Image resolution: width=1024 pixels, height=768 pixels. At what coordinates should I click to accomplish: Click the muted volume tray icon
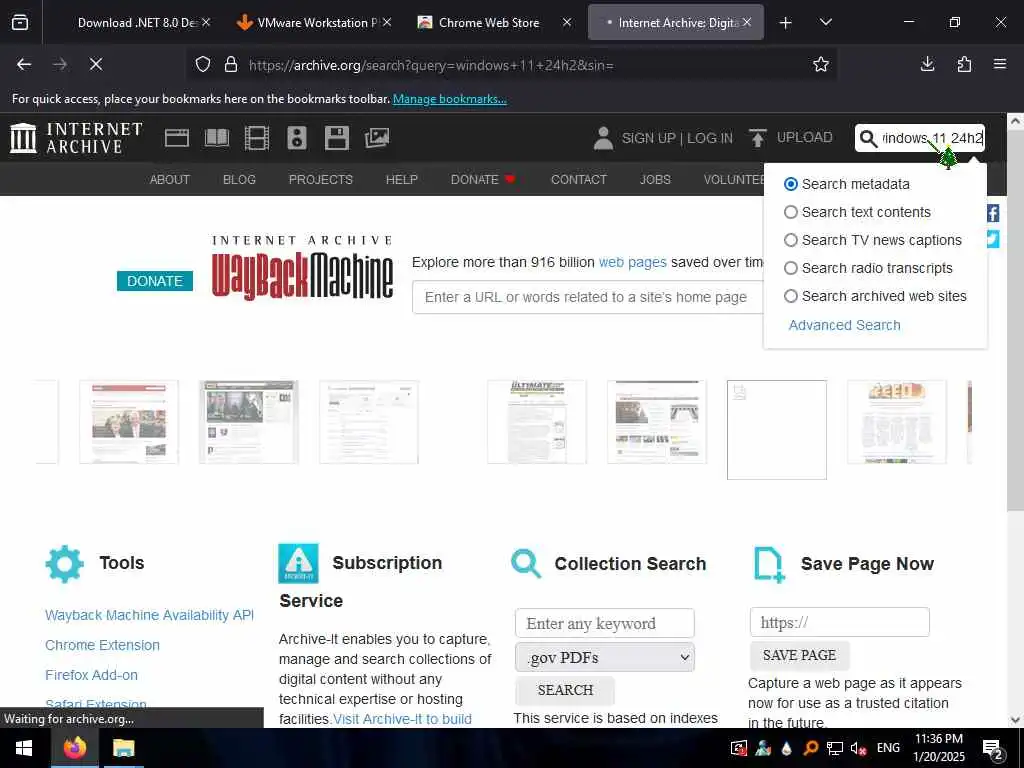(858, 748)
